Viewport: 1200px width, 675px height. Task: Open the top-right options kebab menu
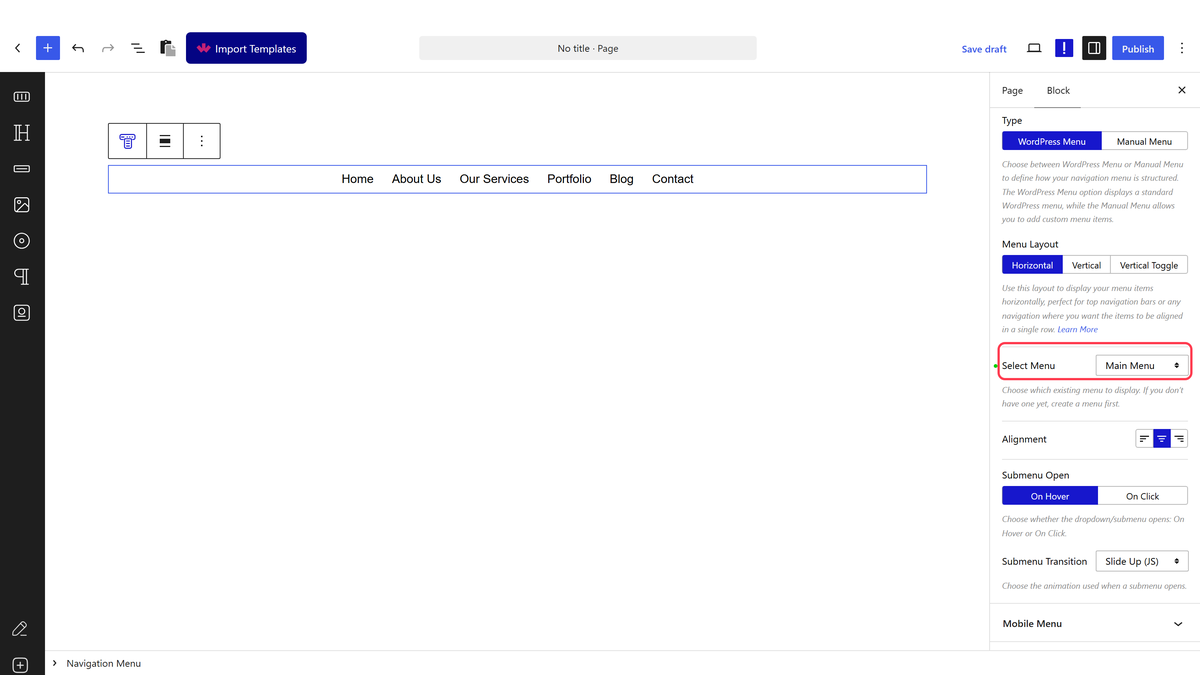(1182, 48)
